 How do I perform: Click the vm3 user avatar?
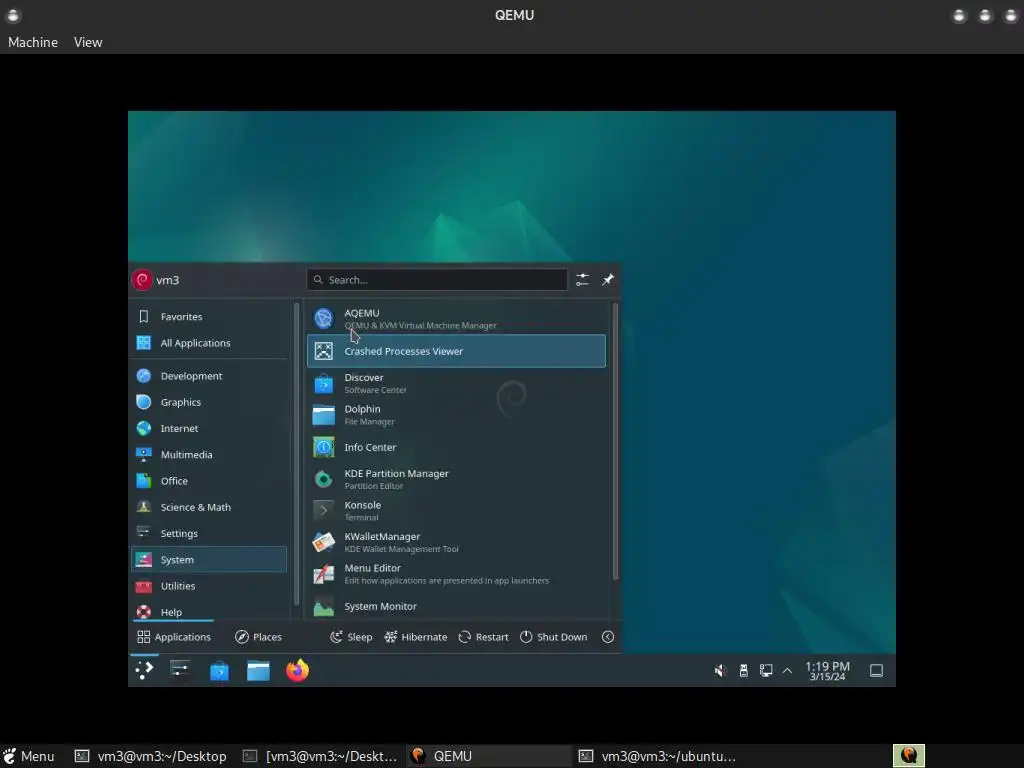[x=142, y=280]
